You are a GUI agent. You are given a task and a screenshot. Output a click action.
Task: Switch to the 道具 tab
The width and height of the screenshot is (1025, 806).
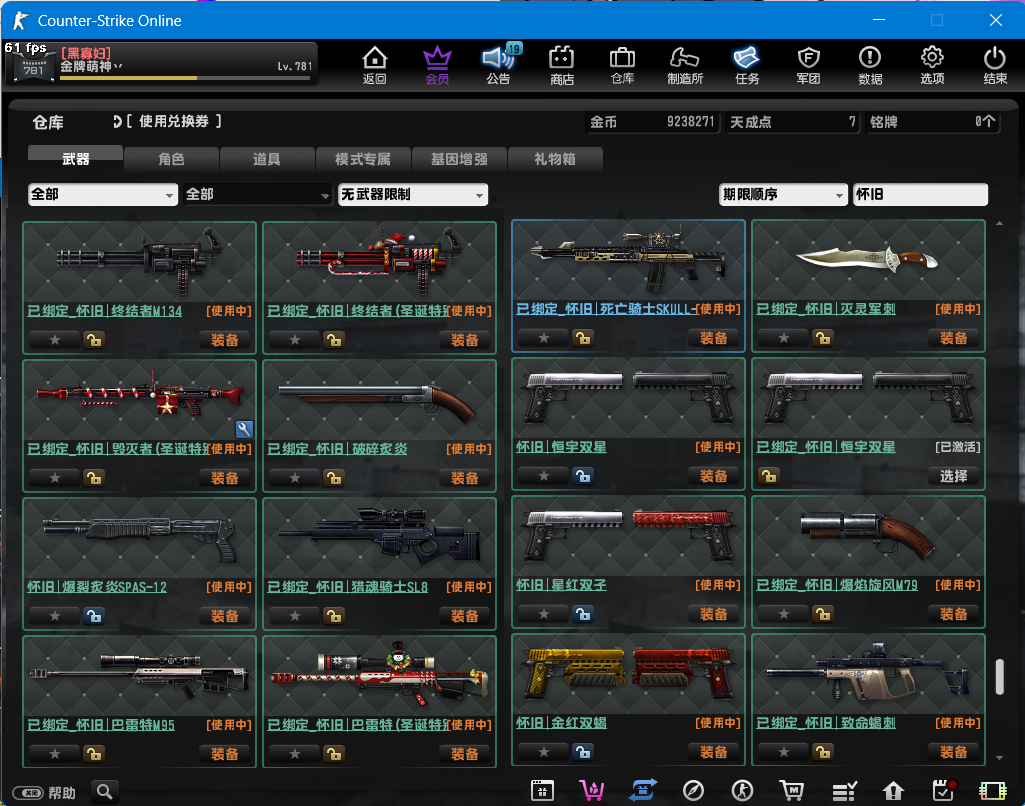point(267,159)
